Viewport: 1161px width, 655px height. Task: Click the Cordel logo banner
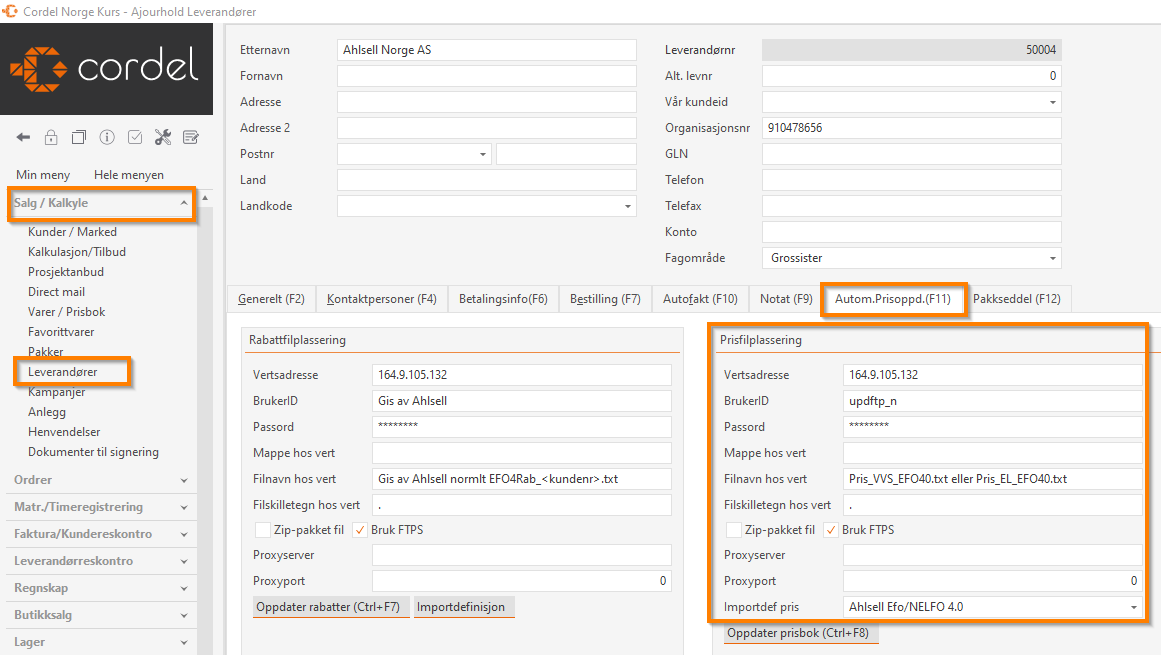(107, 69)
